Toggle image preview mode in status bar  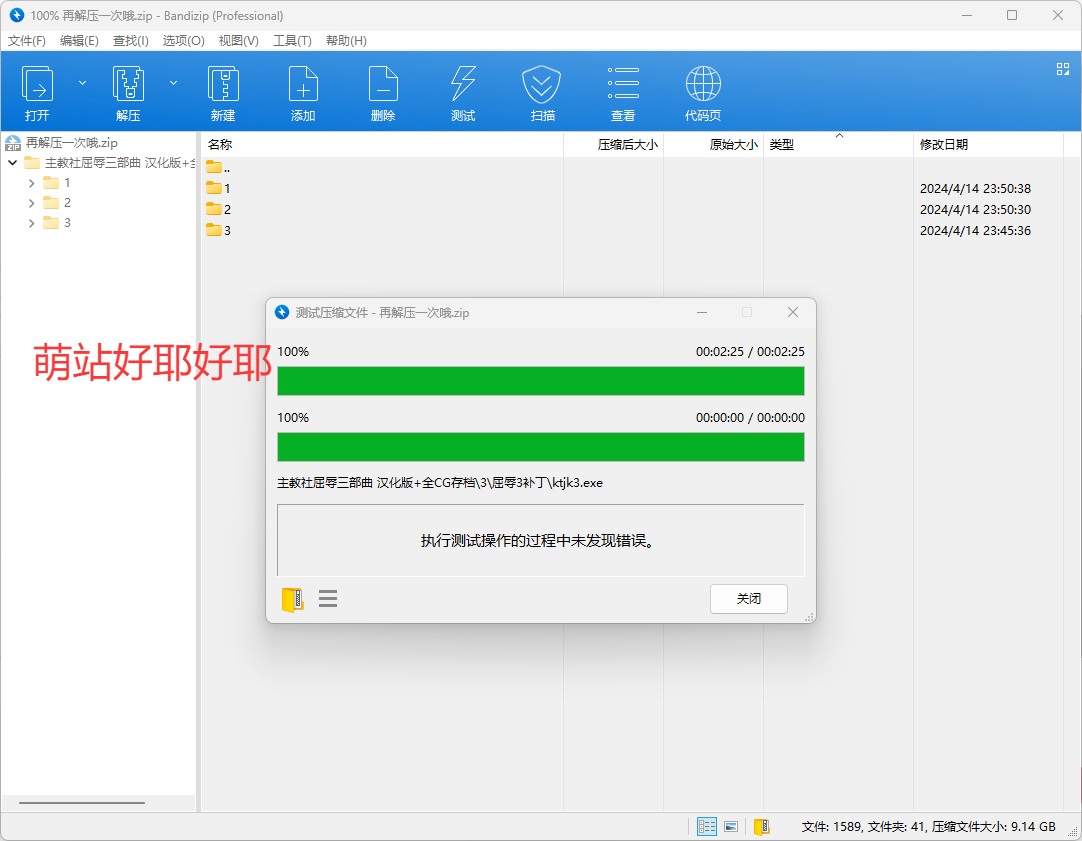731,825
